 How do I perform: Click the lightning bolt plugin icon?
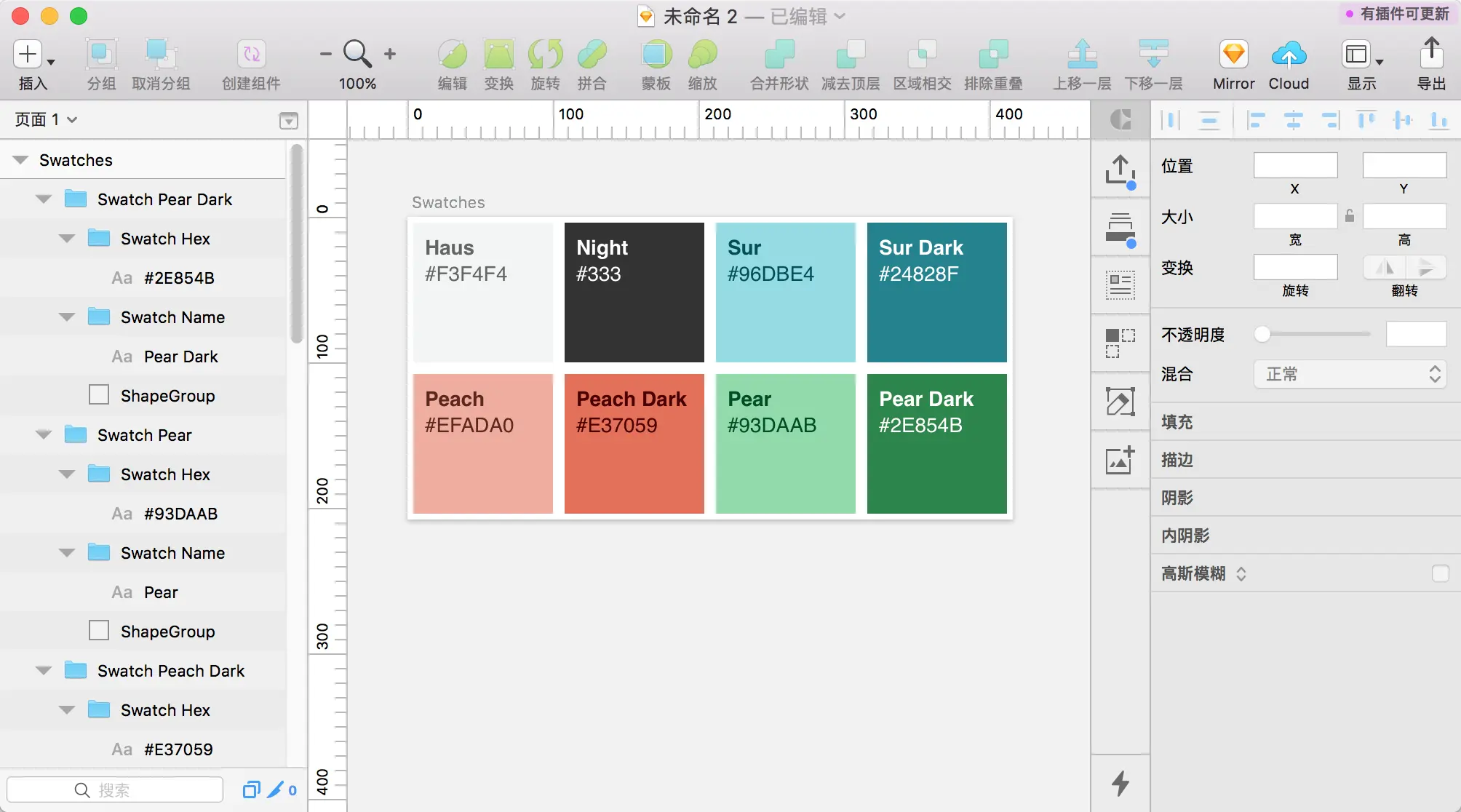pyautogui.click(x=1120, y=783)
